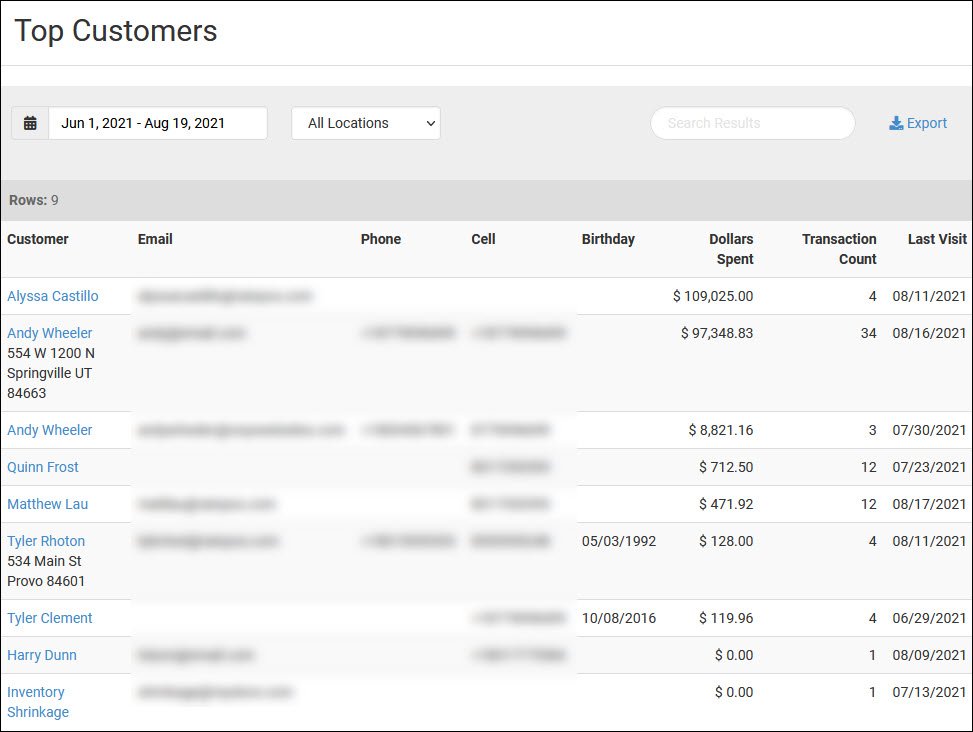The width and height of the screenshot is (973, 732).
Task: Click the Export download icon
Action: pyautogui.click(x=896, y=123)
